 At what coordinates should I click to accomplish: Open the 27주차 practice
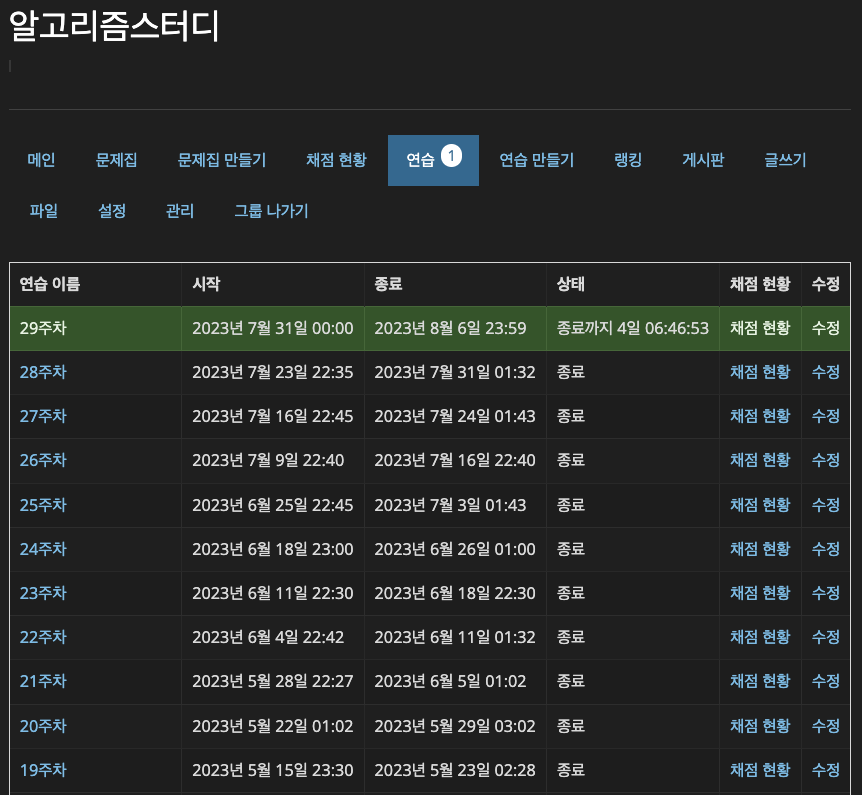pos(43,416)
